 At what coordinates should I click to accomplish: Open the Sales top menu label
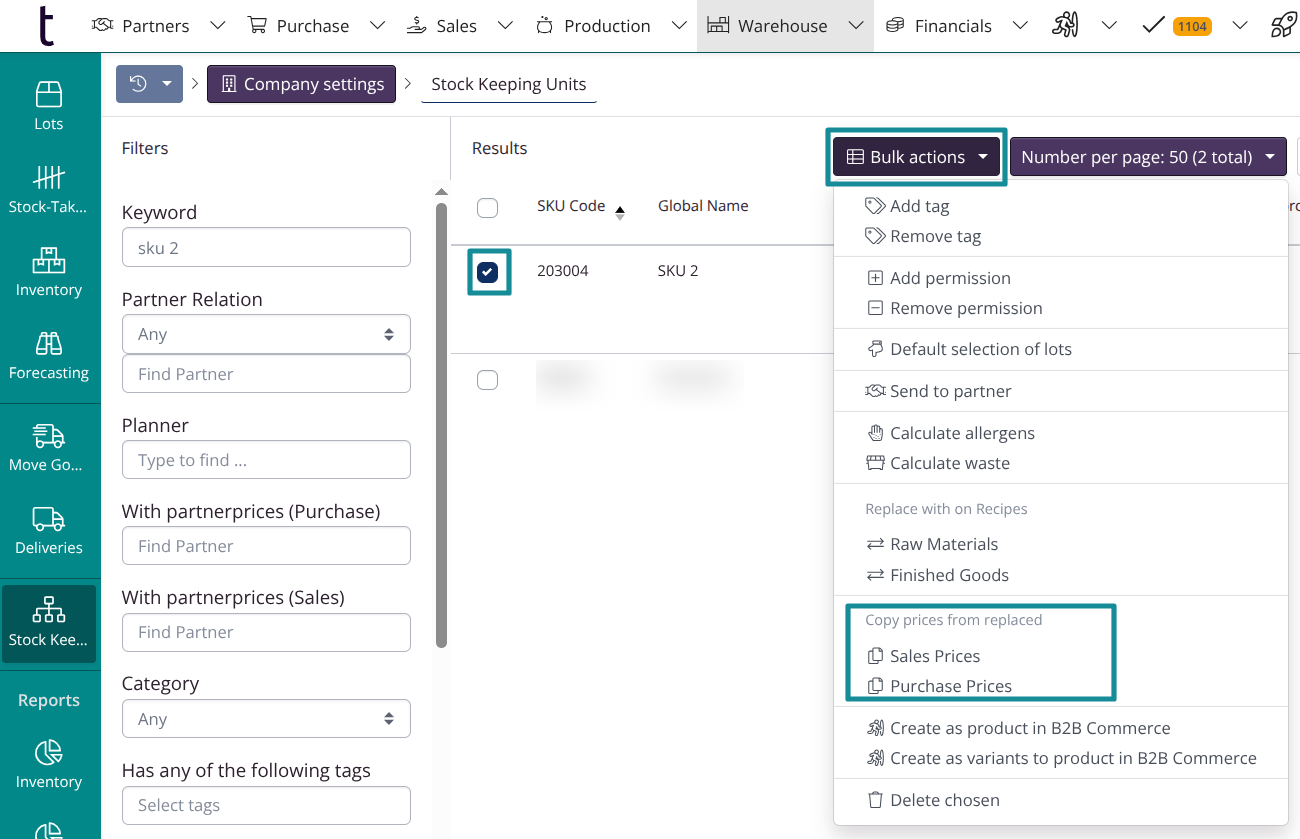tap(457, 26)
